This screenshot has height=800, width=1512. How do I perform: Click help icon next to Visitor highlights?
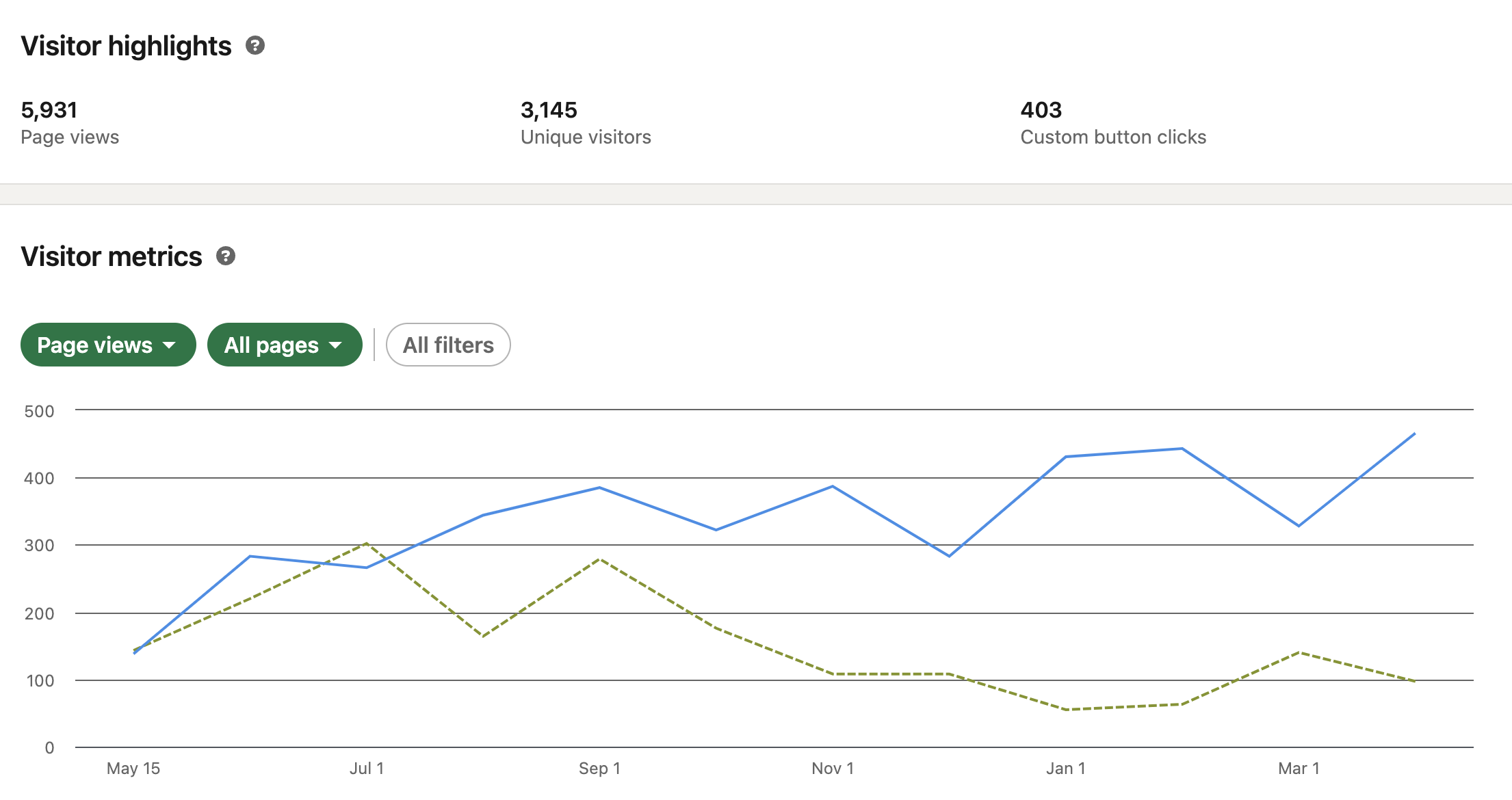tap(255, 46)
